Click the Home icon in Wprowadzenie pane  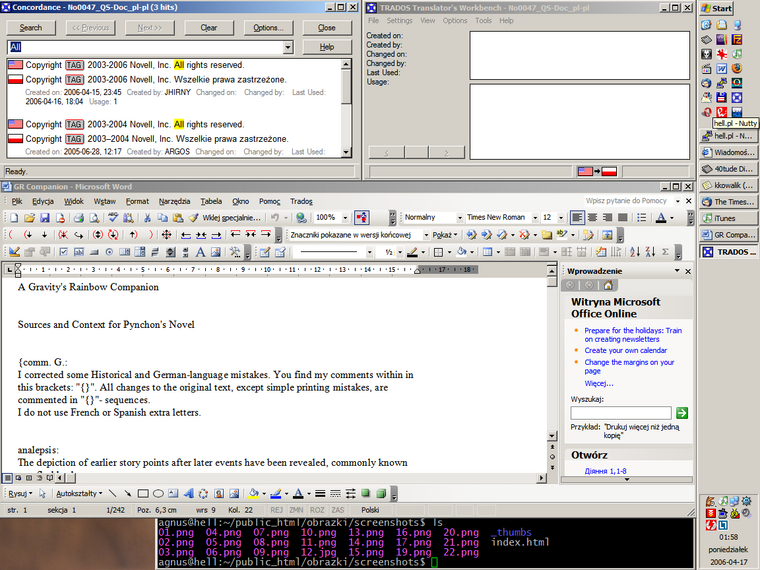[608, 285]
